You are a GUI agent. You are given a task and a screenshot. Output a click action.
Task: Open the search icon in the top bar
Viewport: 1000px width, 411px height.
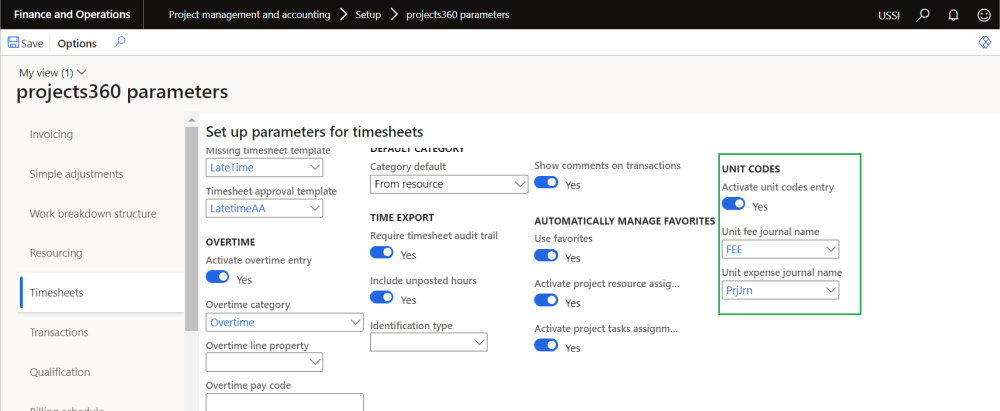click(x=923, y=15)
